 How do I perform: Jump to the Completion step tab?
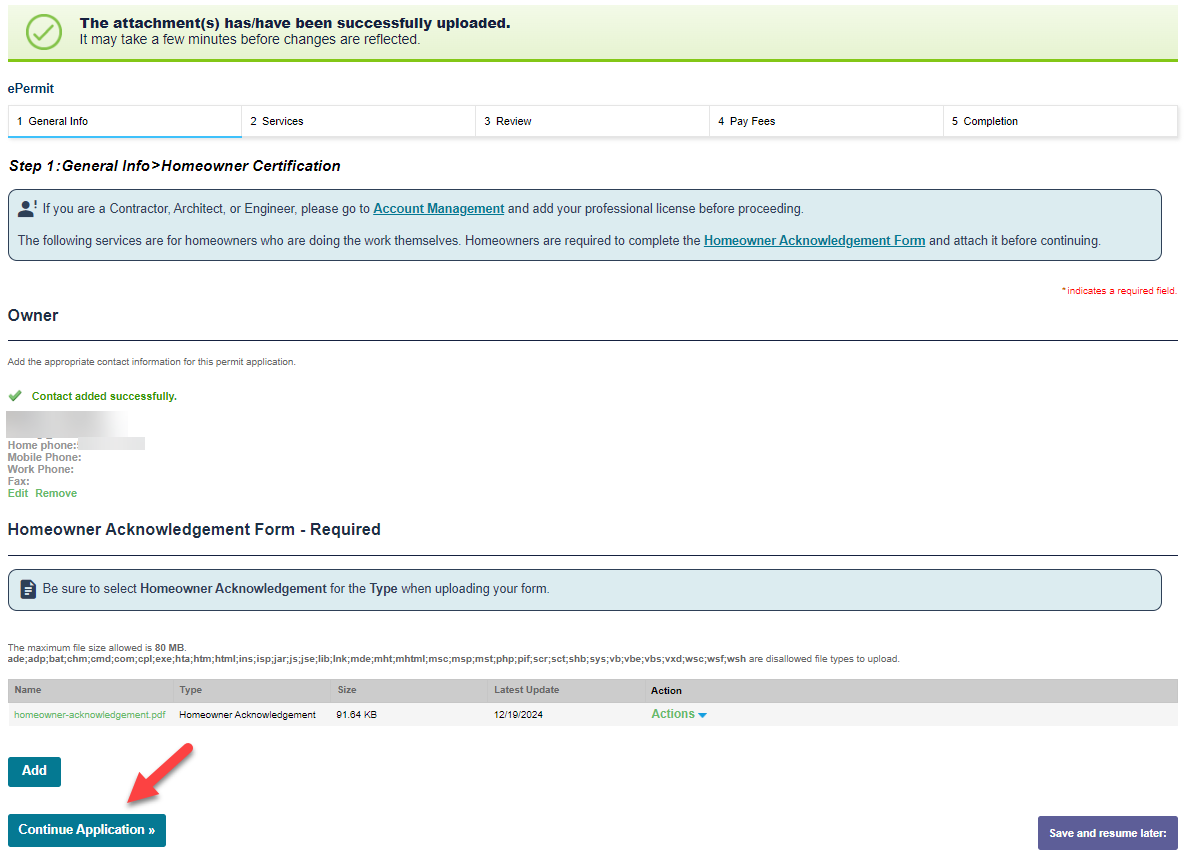point(1060,121)
